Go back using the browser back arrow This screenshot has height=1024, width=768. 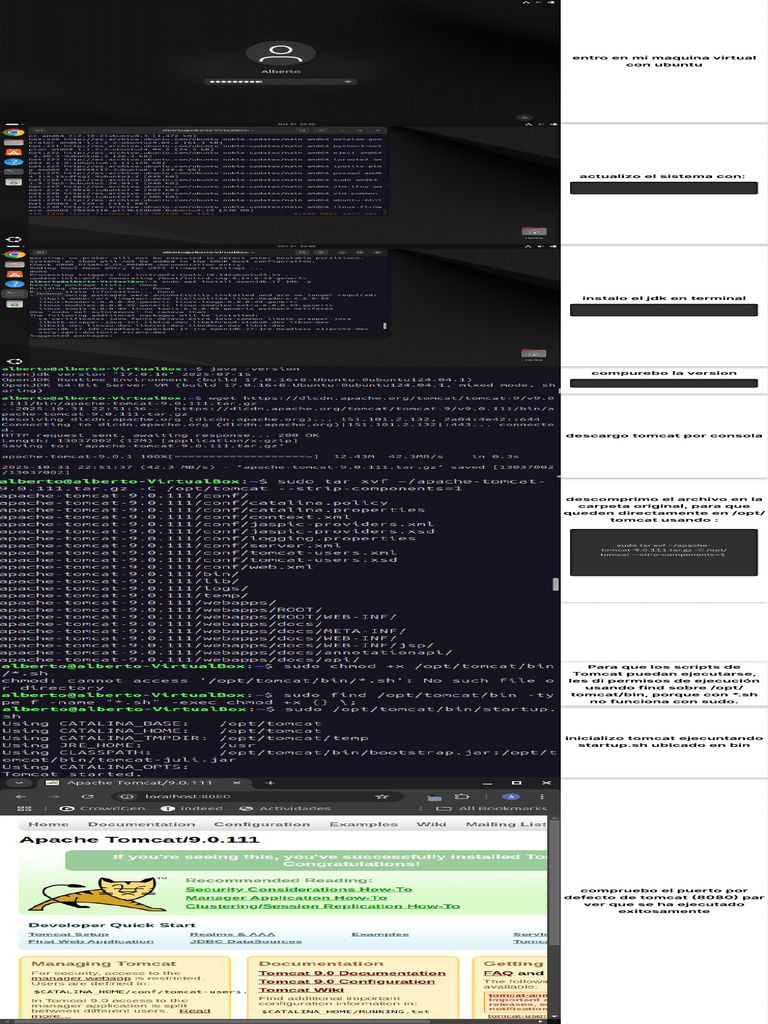[x=21, y=797]
